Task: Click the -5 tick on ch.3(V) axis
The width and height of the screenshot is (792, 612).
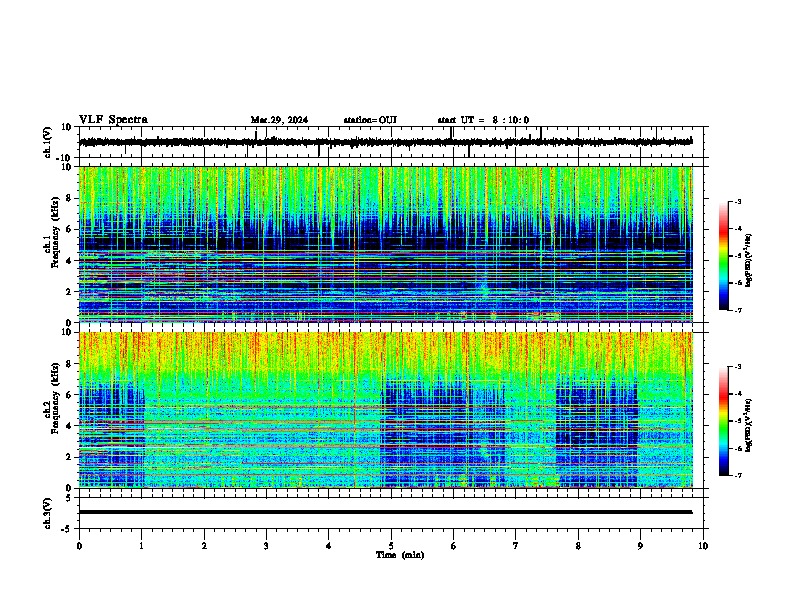Action: click(x=67, y=529)
